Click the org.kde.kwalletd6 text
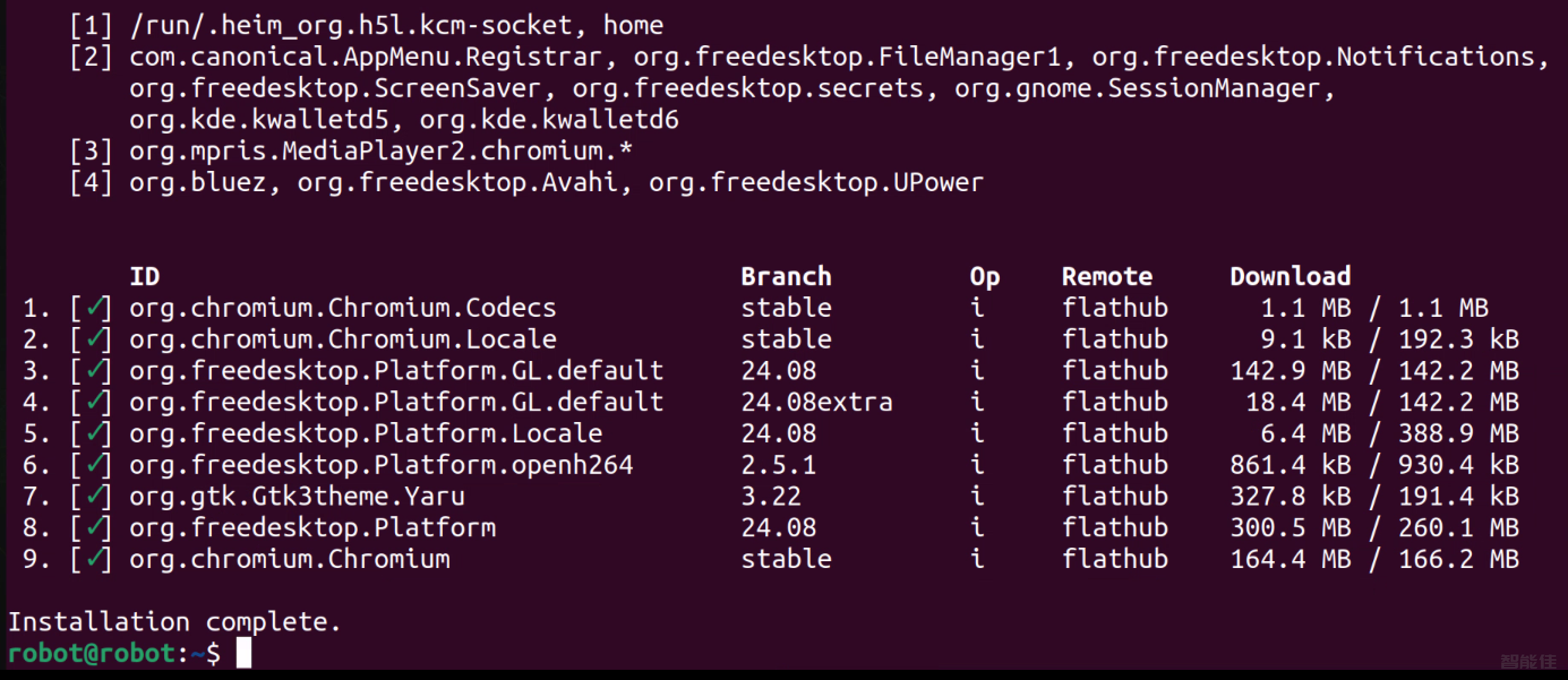The height and width of the screenshot is (680, 1568). (549, 119)
